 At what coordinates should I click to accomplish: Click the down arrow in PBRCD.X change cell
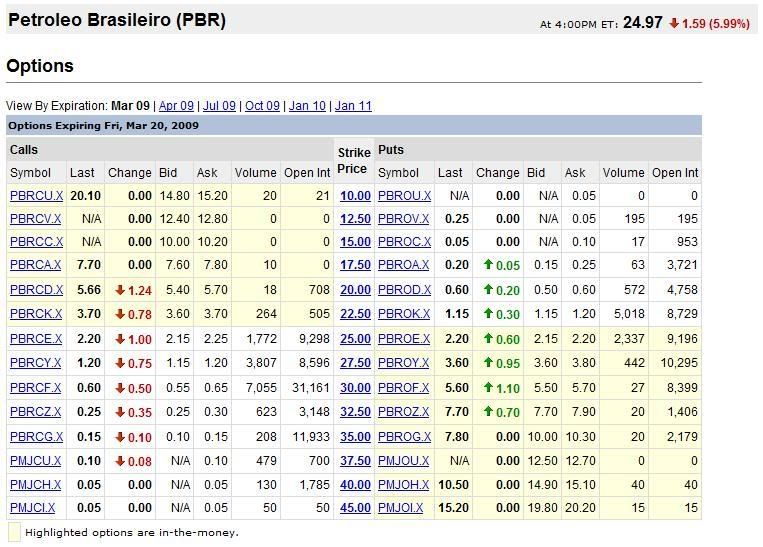coord(120,290)
